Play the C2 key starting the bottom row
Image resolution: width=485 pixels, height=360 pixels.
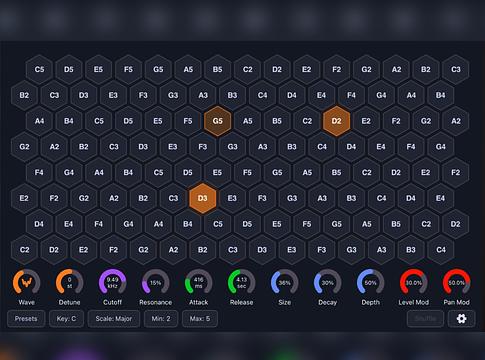tap(24, 250)
